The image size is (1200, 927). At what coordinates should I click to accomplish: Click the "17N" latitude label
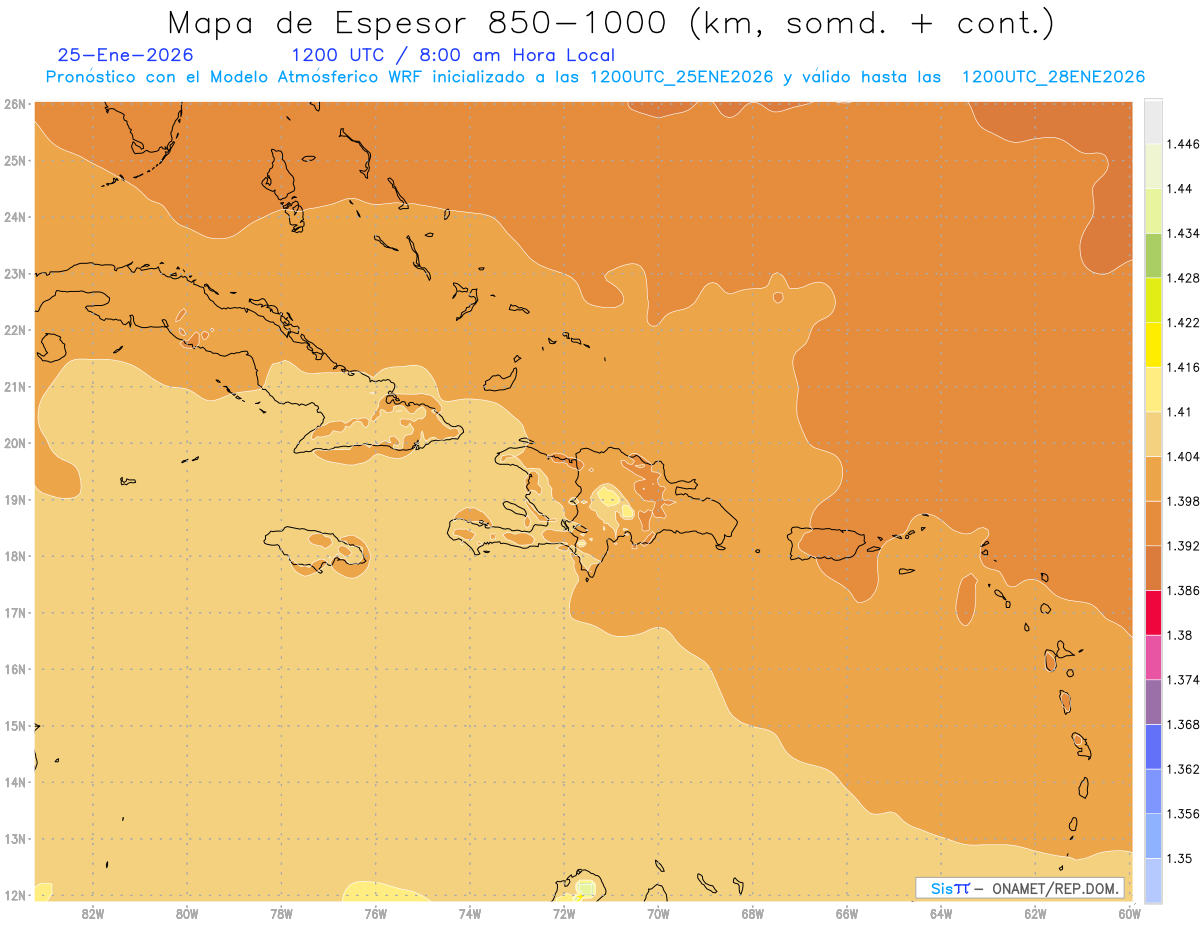click(x=15, y=613)
